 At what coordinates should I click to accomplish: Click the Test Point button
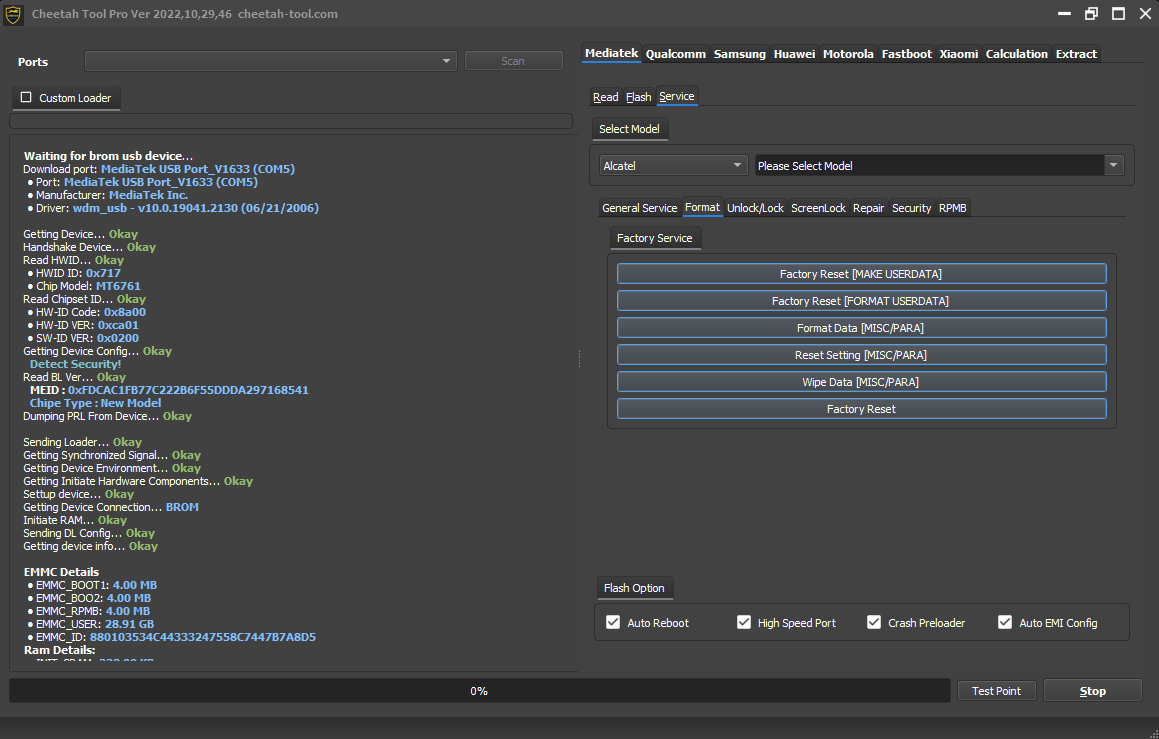coord(996,690)
